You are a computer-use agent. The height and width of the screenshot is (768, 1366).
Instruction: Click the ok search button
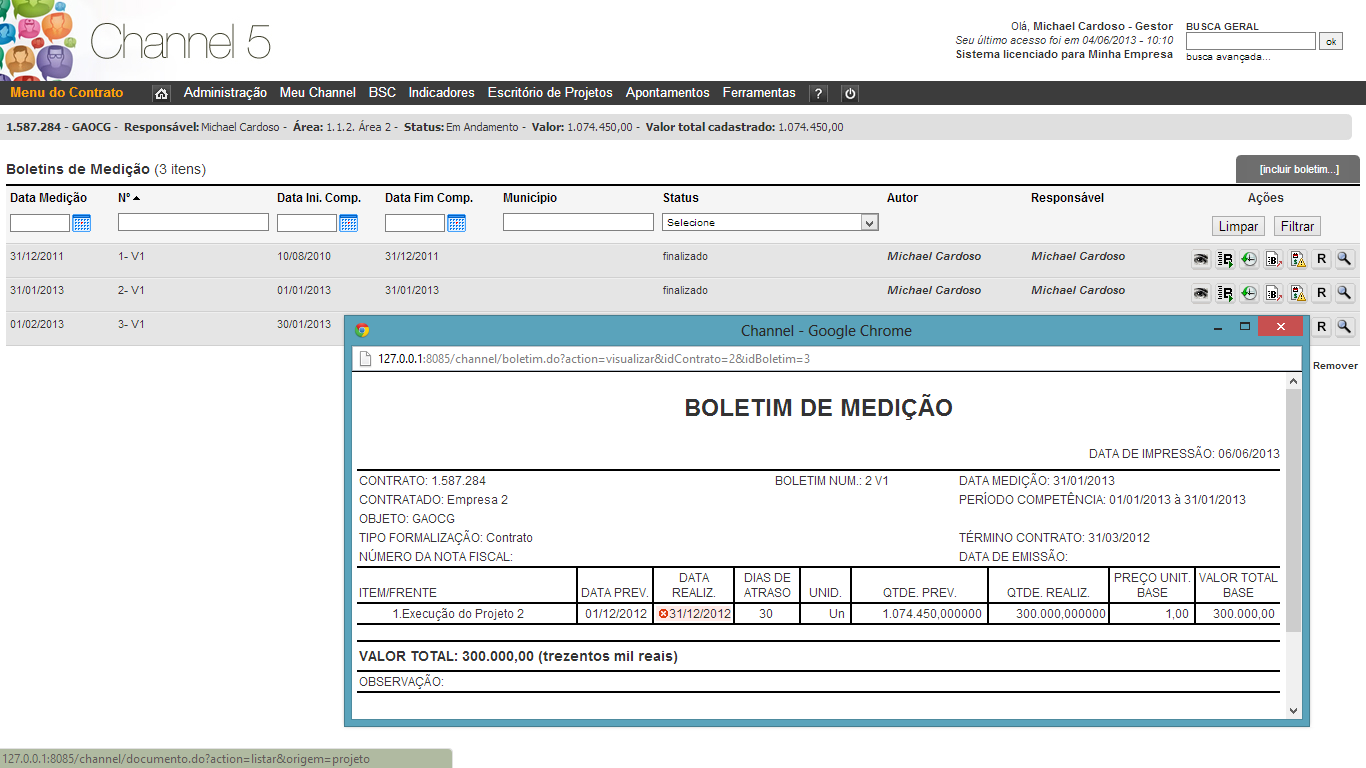[x=1331, y=41]
